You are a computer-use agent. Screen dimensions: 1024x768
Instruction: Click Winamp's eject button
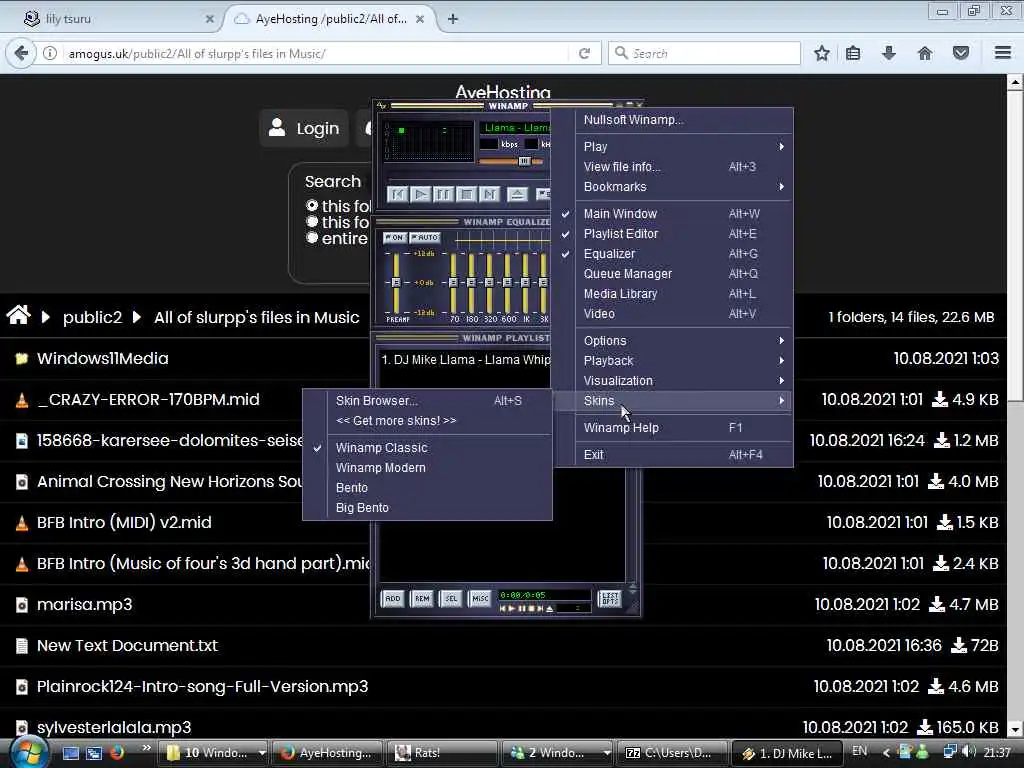point(517,194)
